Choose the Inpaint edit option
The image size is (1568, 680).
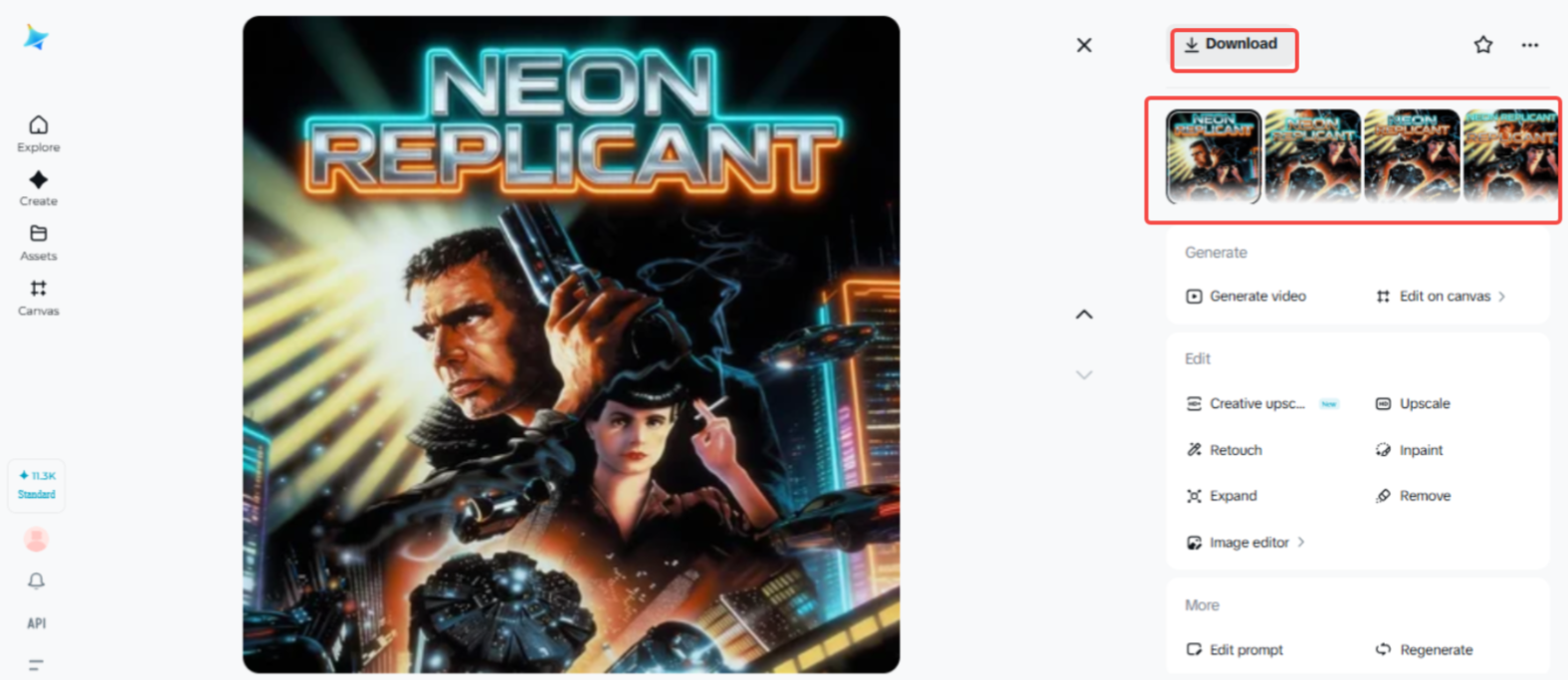[1409, 450]
